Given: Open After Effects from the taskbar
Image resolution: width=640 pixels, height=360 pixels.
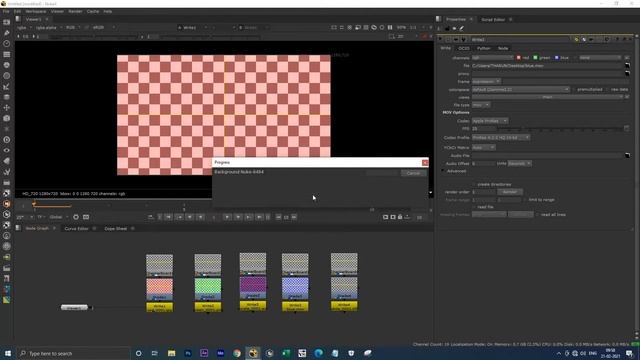Looking at the screenshot, I should [204, 353].
